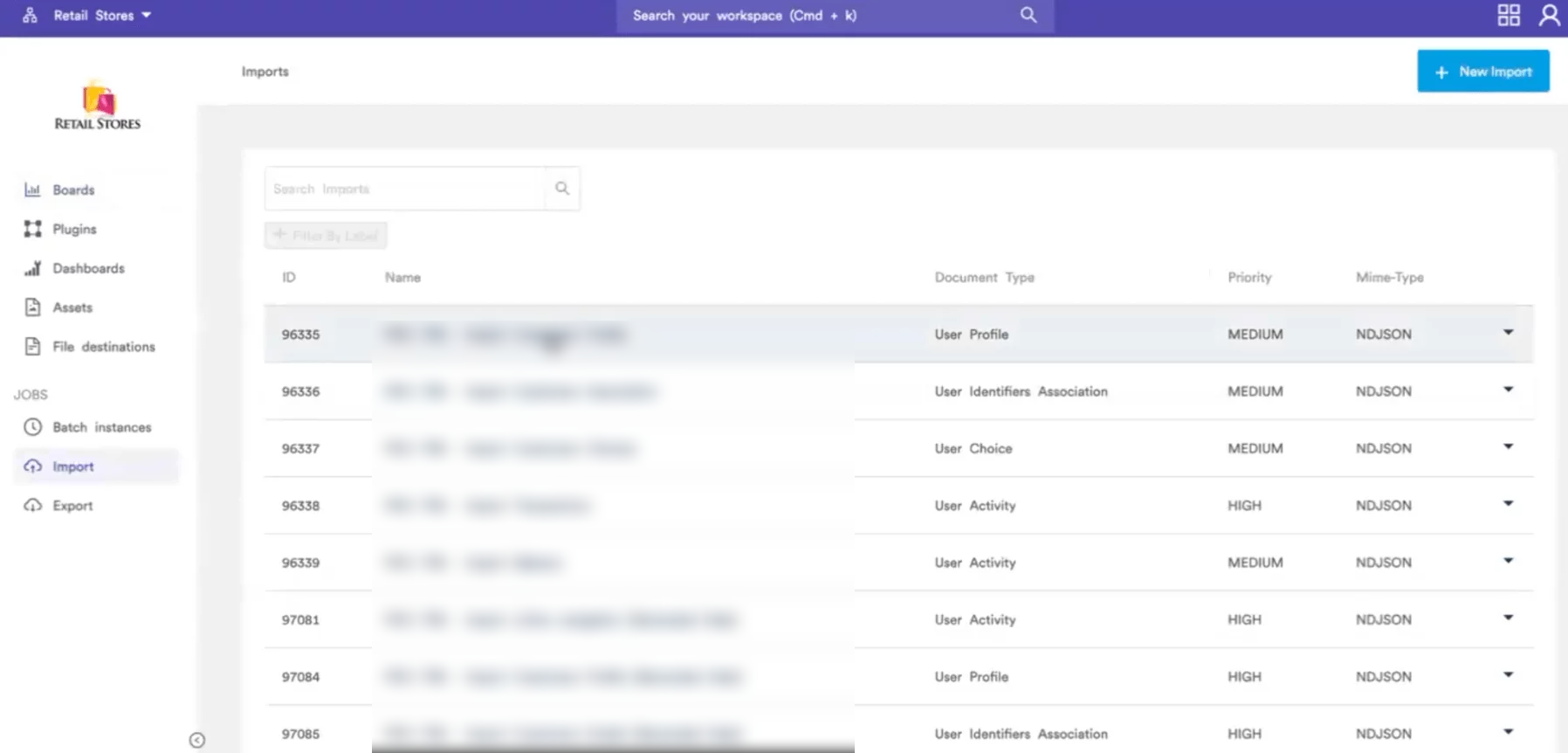
Task: Open Batch instances under Jobs
Action: [102, 427]
